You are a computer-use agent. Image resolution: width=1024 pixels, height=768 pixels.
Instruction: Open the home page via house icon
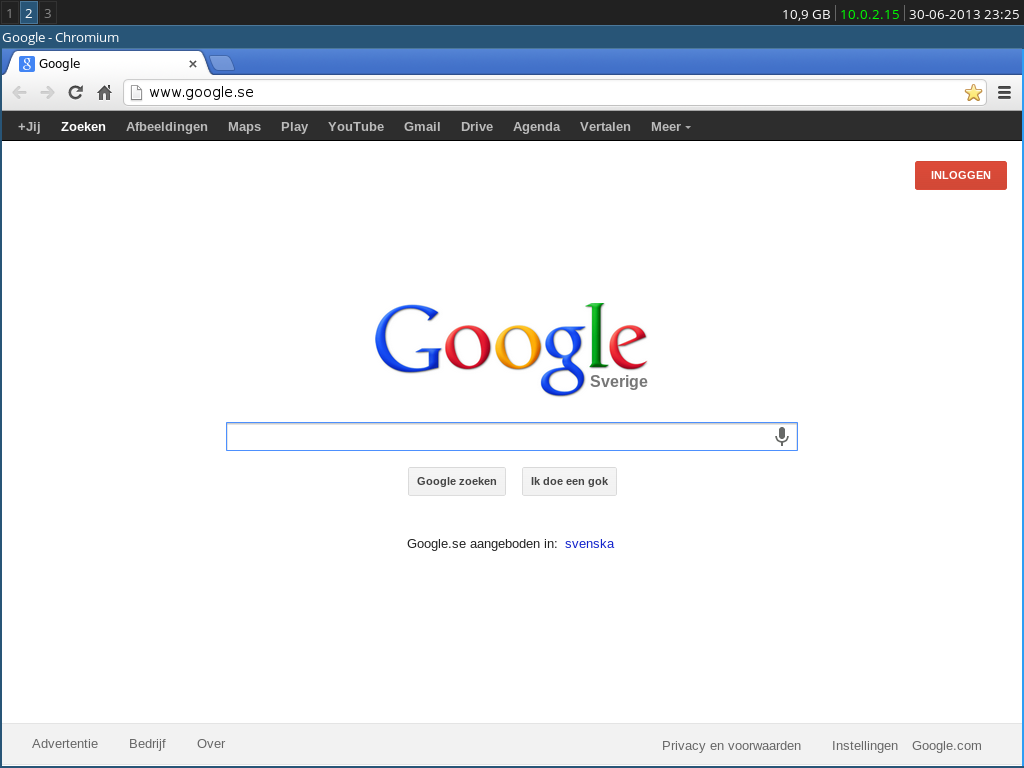(x=104, y=93)
